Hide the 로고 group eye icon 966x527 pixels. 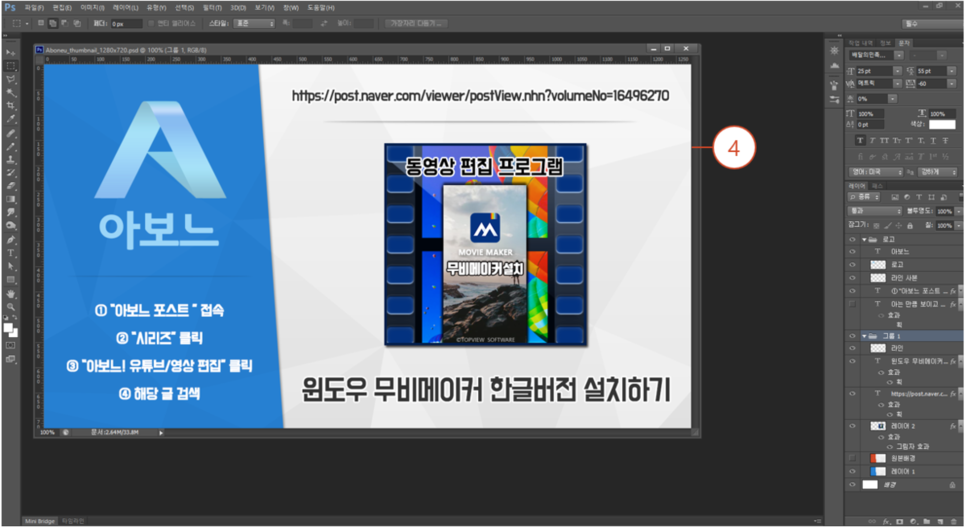coord(853,239)
